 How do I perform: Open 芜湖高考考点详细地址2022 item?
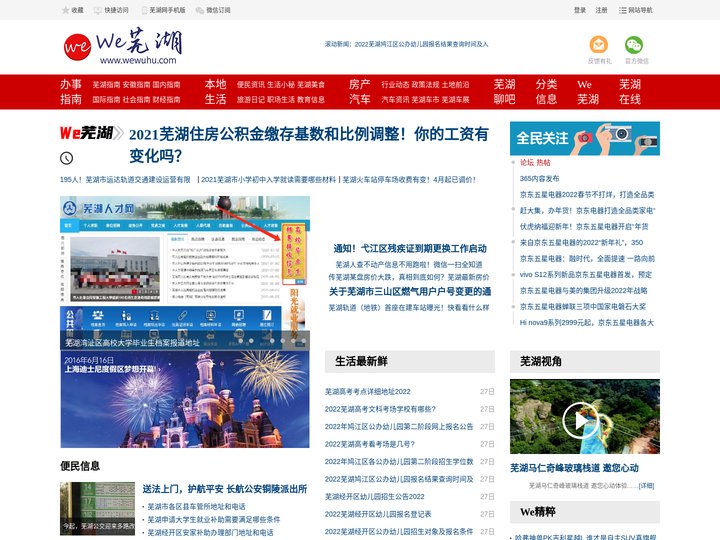point(367,392)
